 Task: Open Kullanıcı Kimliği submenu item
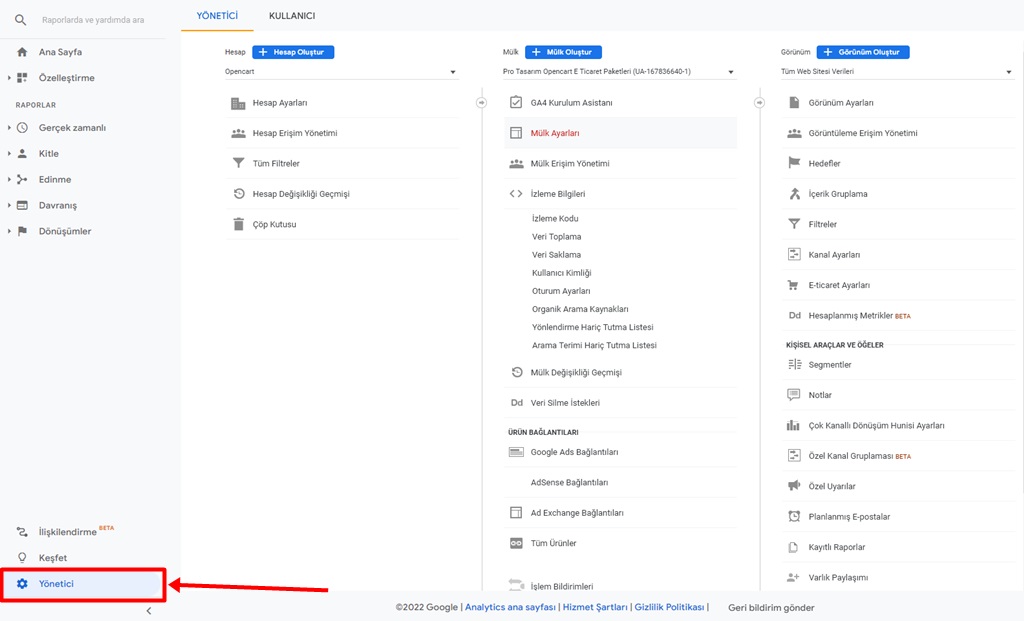(x=562, y=273)
